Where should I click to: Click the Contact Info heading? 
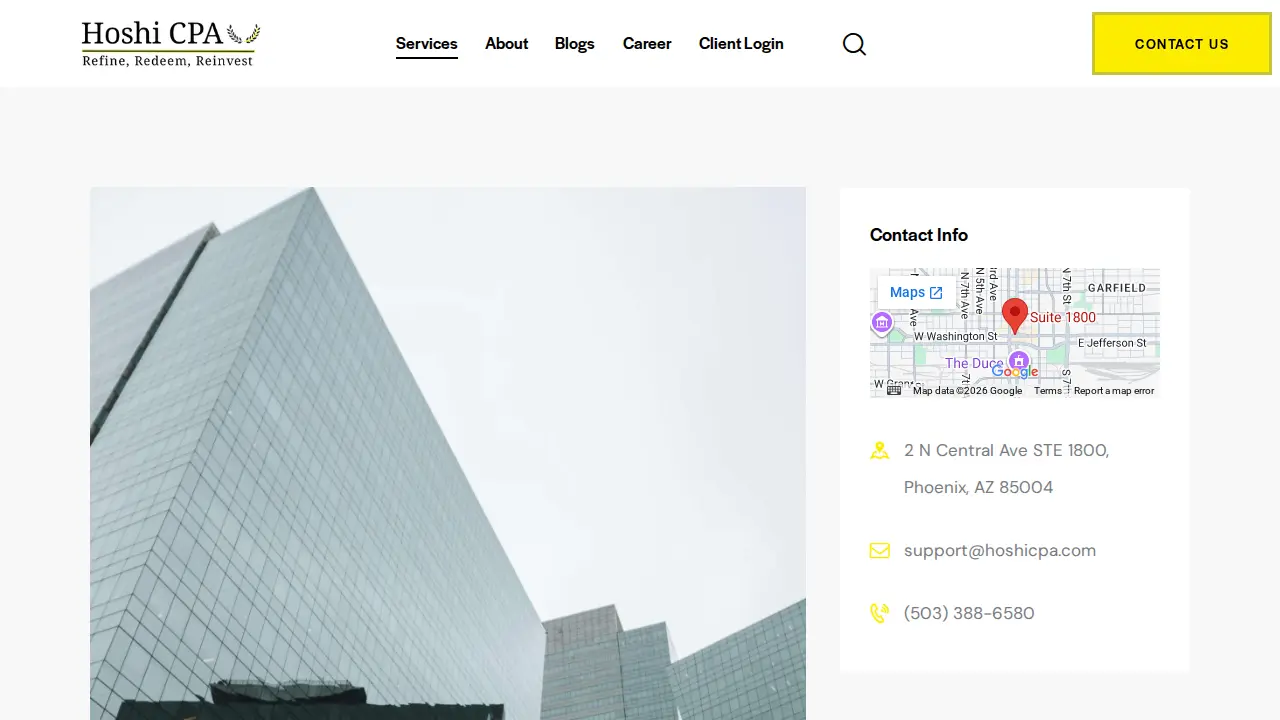pos(919,235)
